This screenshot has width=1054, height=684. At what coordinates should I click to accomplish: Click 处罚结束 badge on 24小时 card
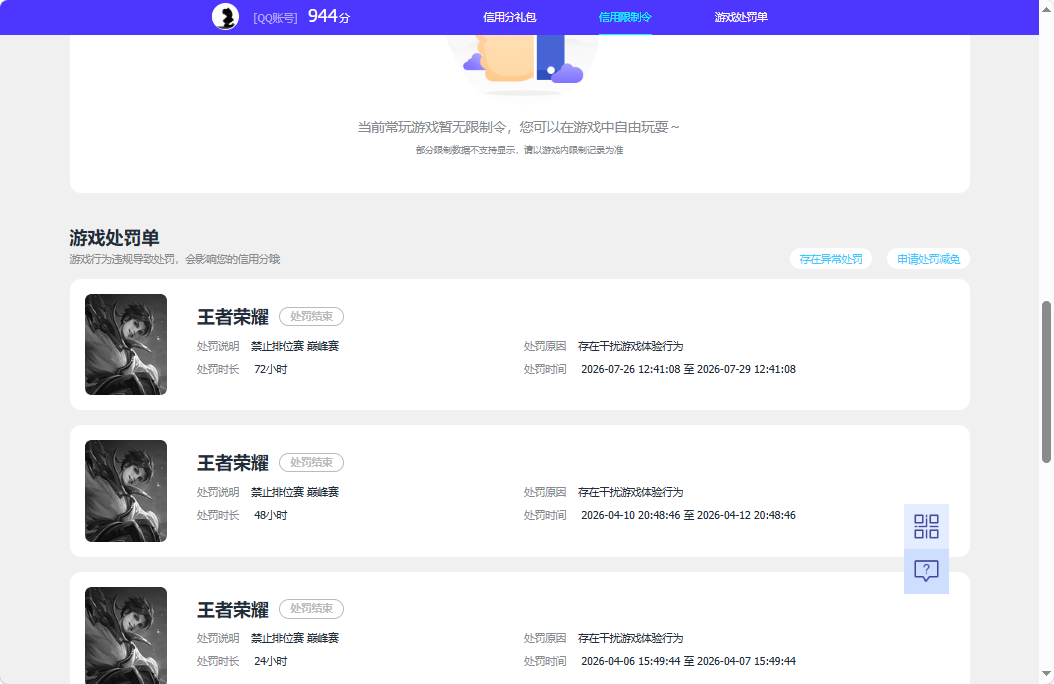click(x=311, y=609)
